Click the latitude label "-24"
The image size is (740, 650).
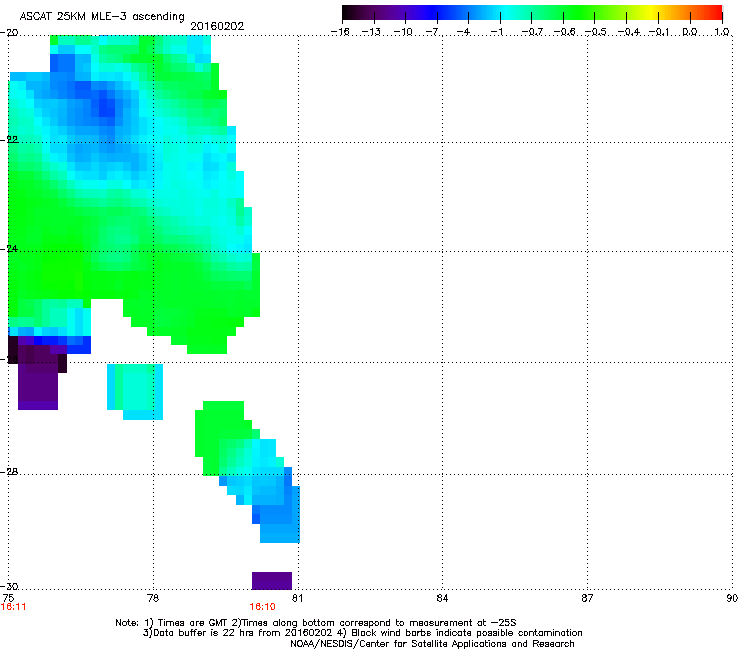[10, 248]
